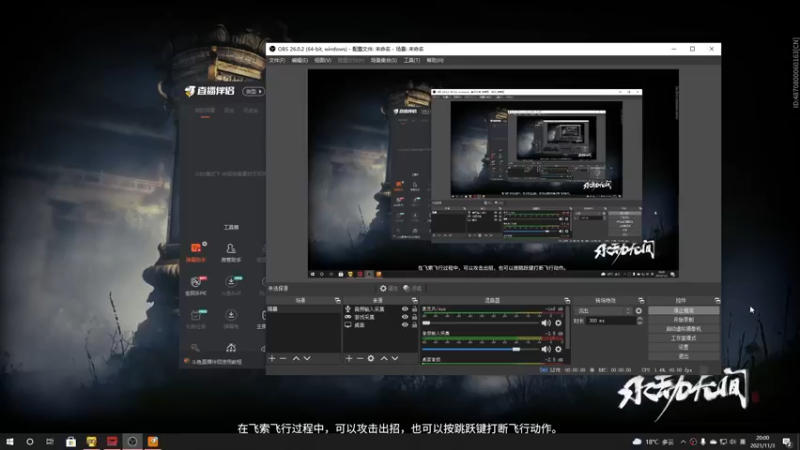Image resolution: width=800 pixels, height=450 pixels.
Task: Move scene up with arrow icon
Action: coord(296,359)
